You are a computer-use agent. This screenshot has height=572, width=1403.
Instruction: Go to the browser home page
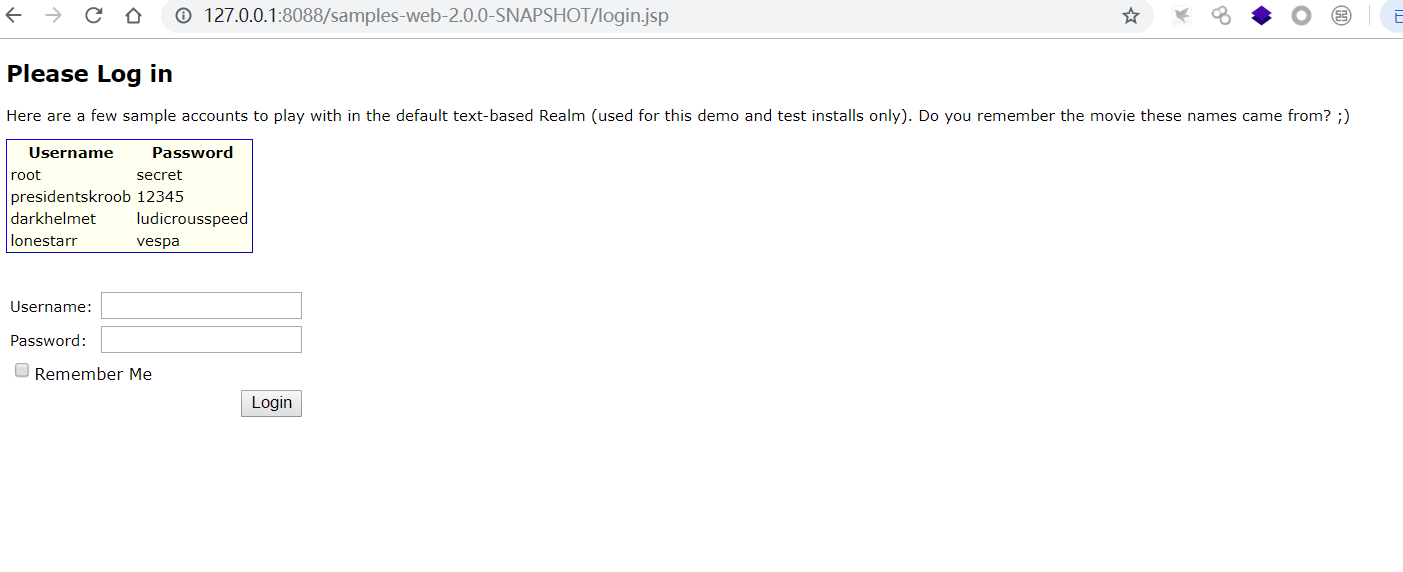(133, 16)
